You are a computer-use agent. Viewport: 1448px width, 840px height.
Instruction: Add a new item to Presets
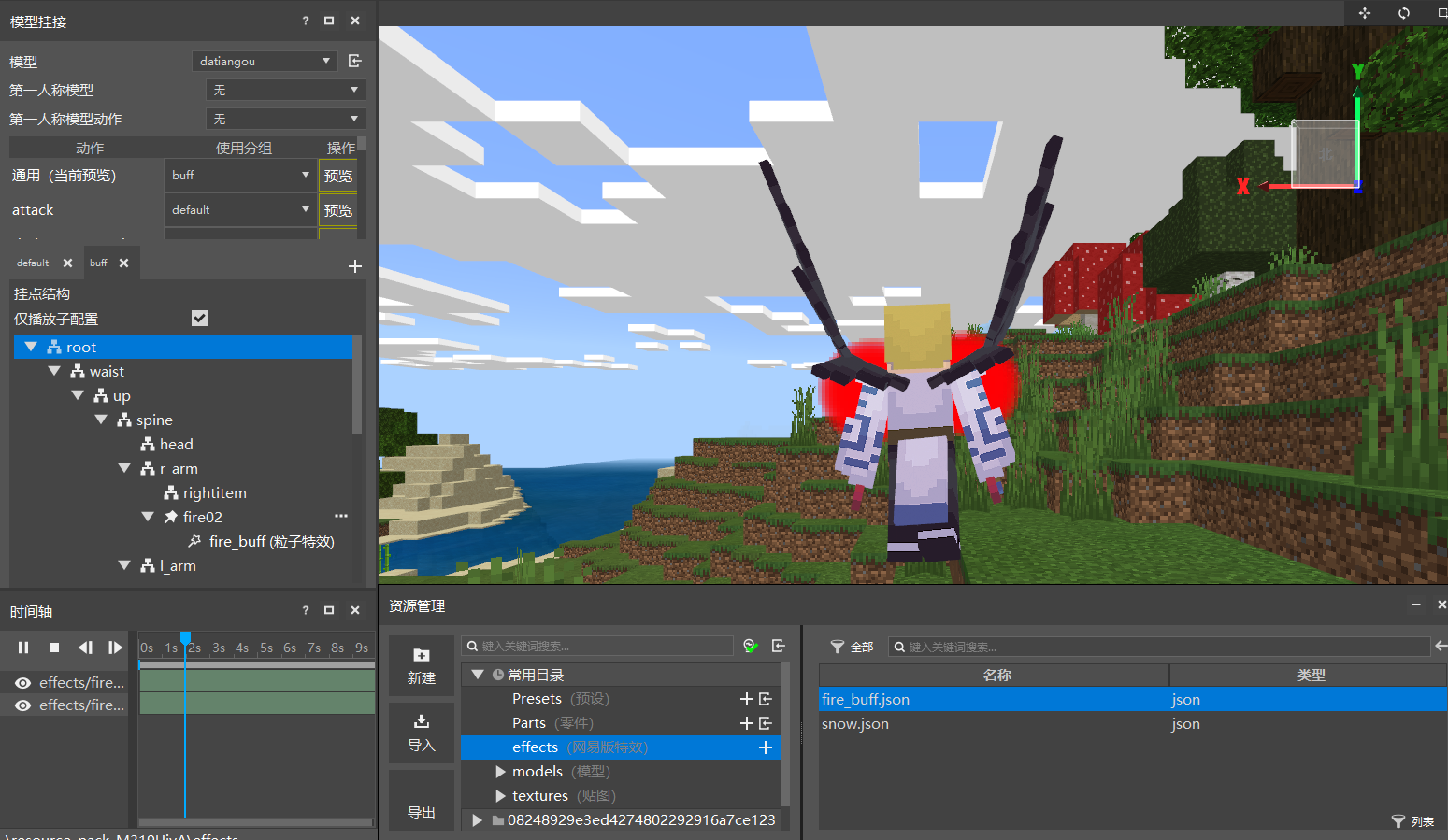(x=746, y=699)
